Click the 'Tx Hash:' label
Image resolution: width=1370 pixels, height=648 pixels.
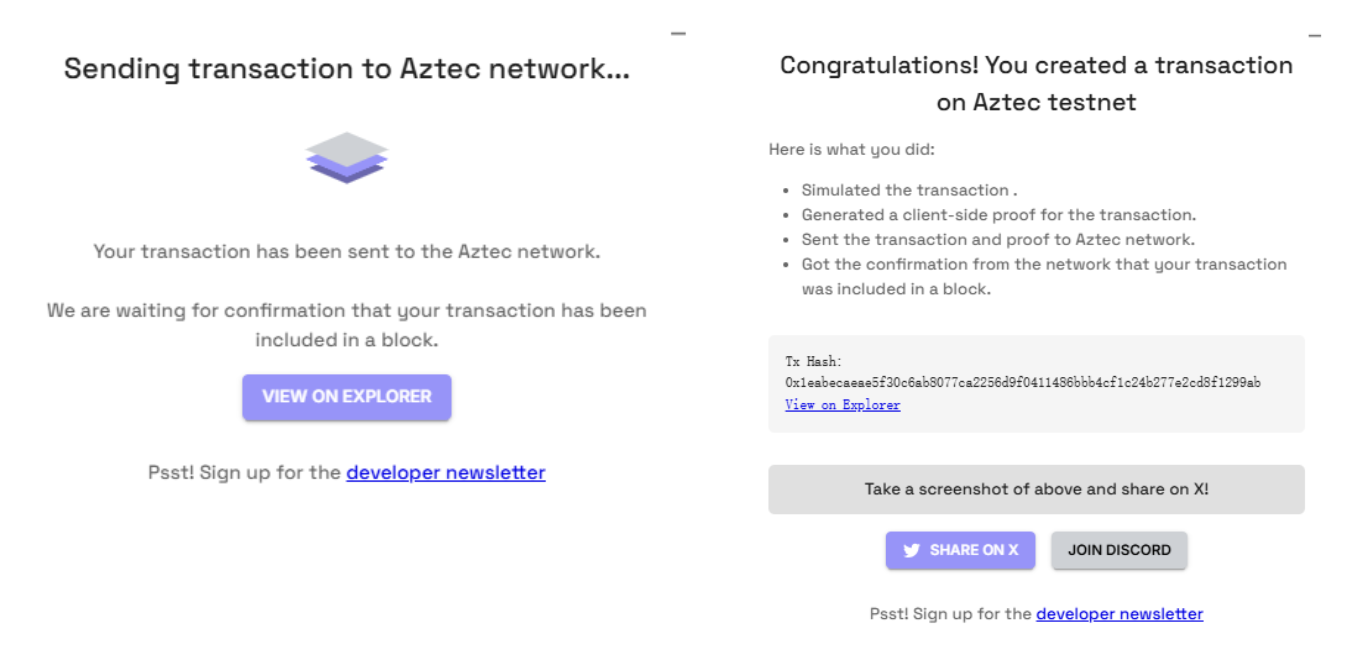point(813,361)
